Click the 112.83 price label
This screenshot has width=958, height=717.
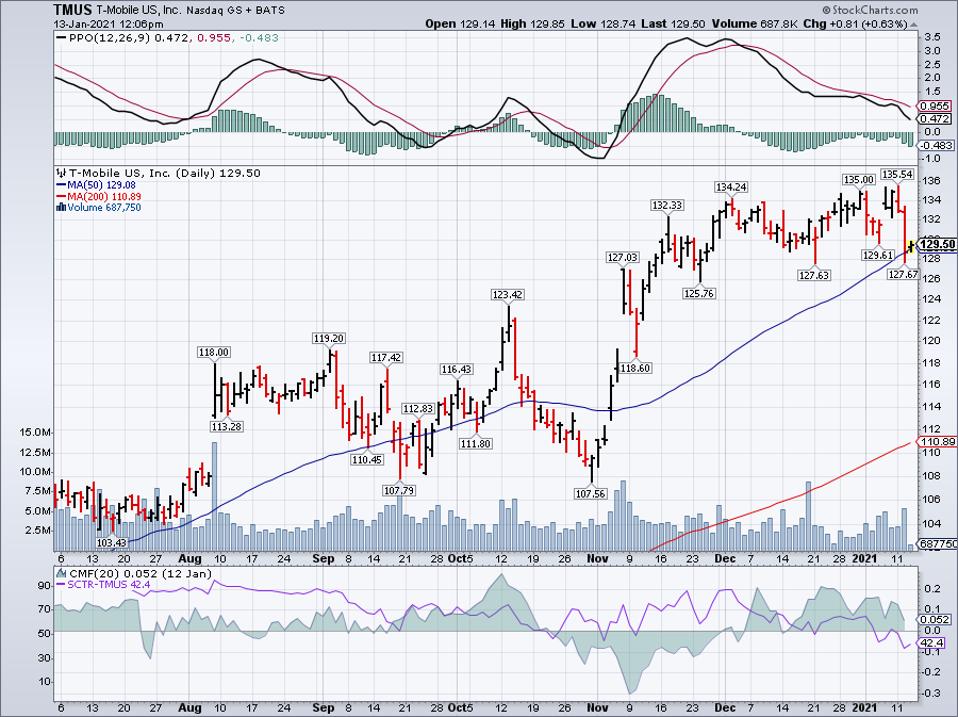[x=417, y=409]
